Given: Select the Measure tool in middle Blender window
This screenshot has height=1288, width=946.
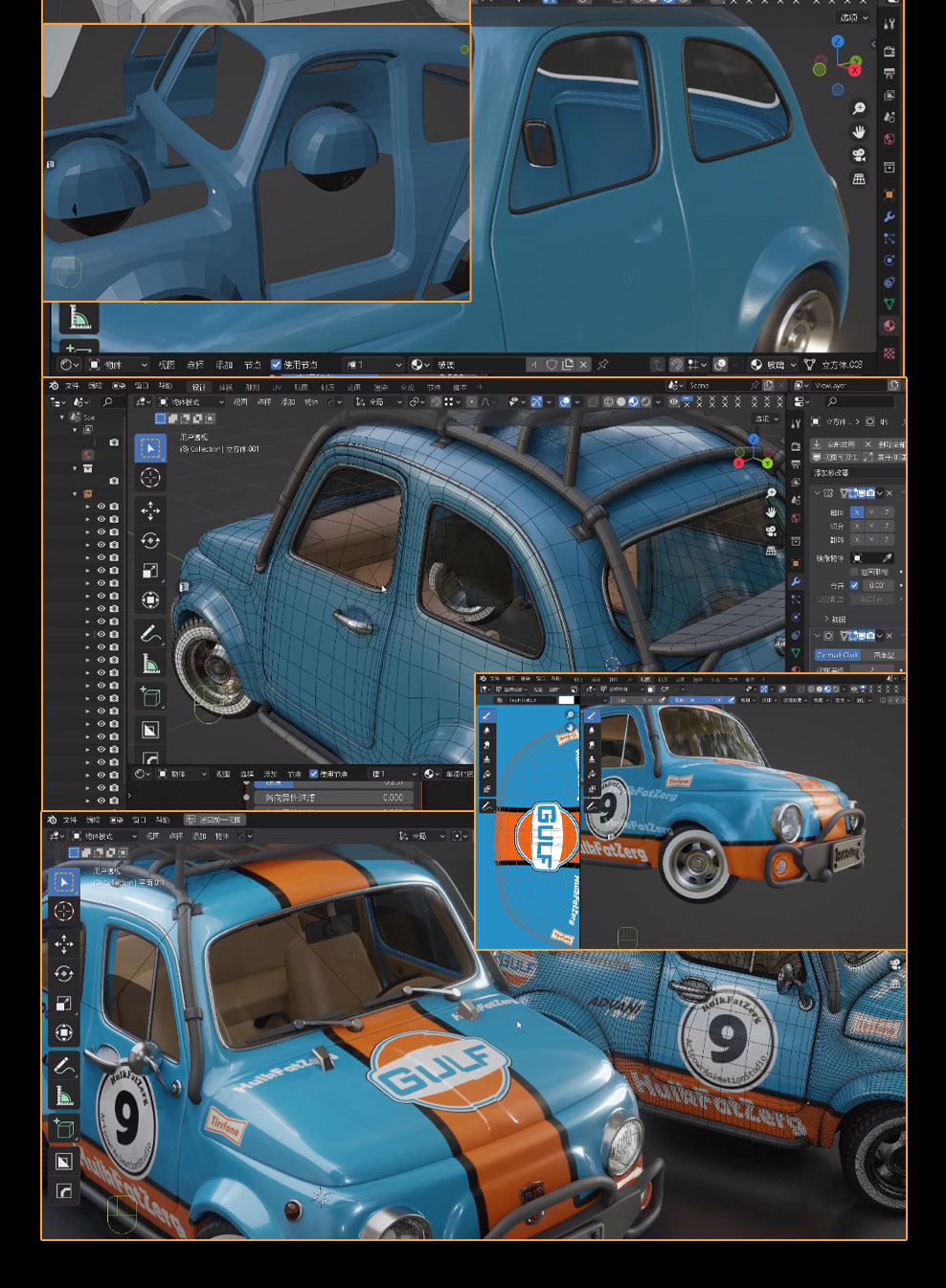Looking at the screenshot, I should (150, 664).
